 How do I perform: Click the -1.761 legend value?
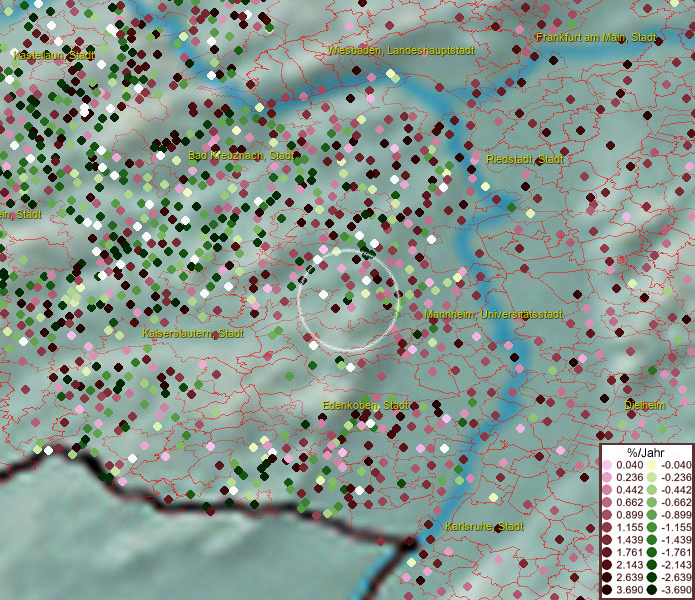coord(676,553)
